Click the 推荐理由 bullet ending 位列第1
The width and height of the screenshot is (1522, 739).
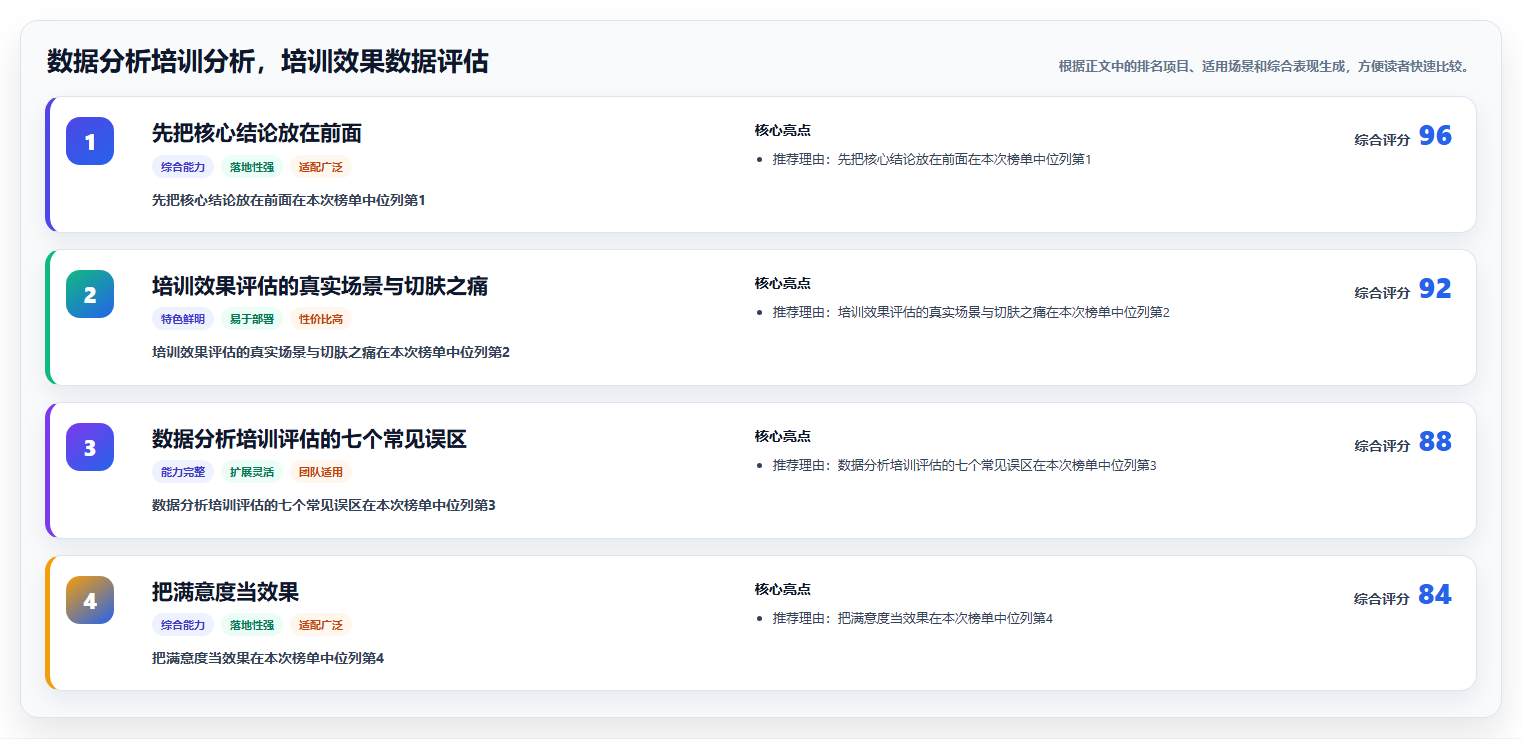coord(932,159)
